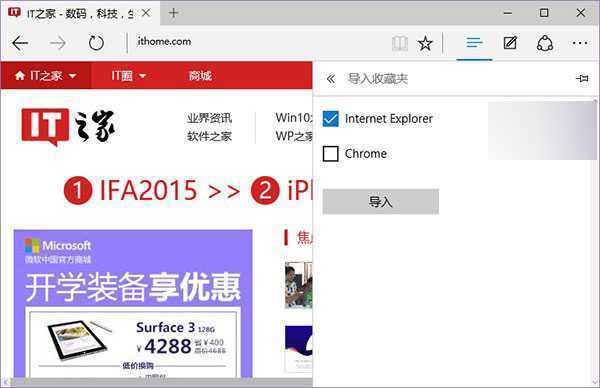Open the More actions menu
The image size is (600, 388).
coord(580,43)
